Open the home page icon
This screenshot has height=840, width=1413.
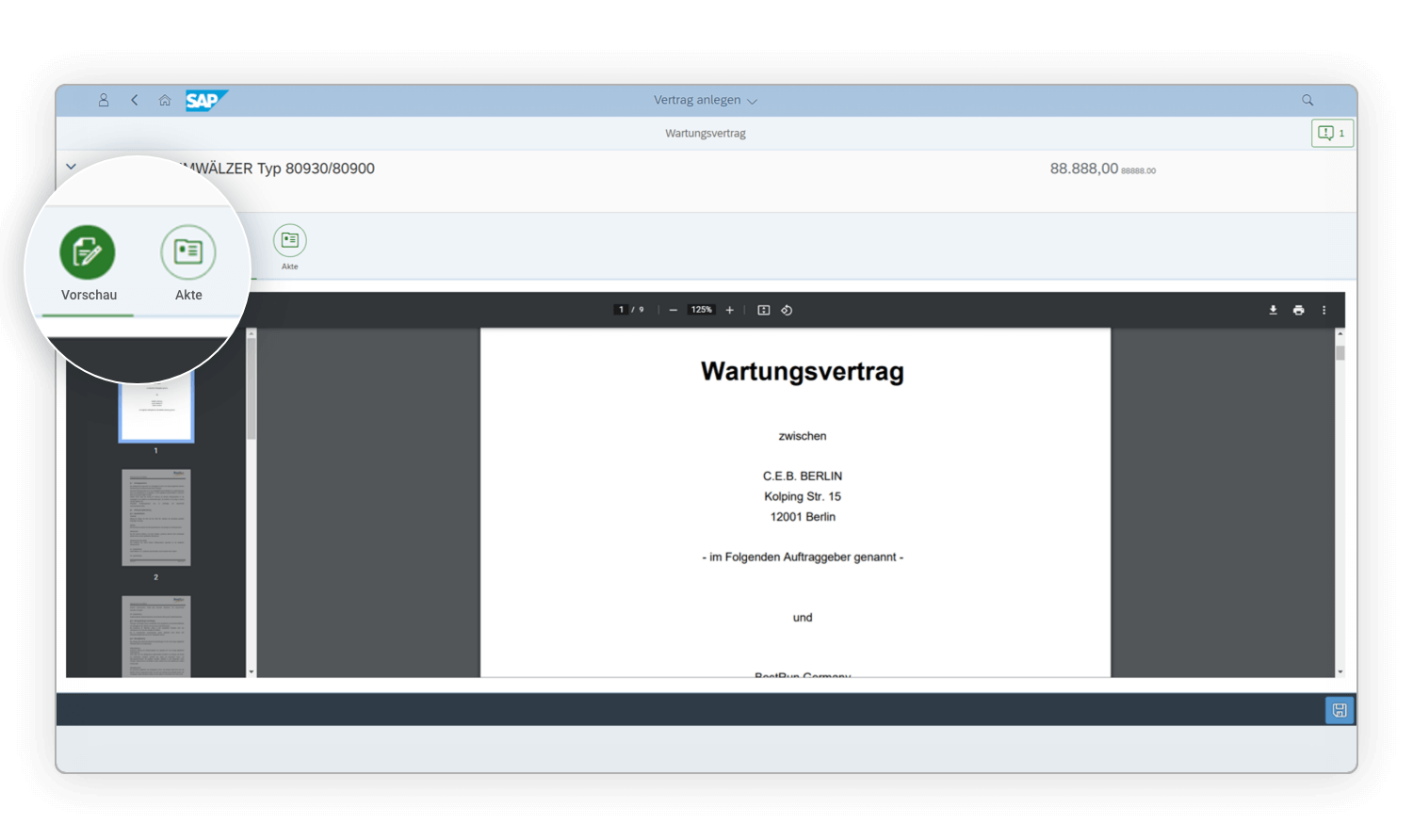pyautogui.click(x=165, y=100)
